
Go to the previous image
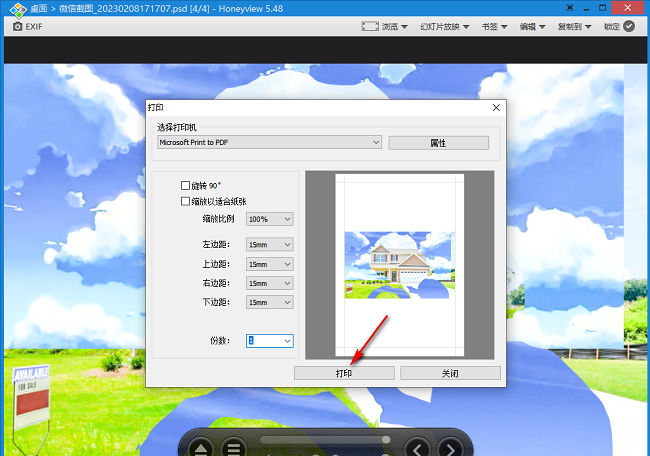point(418,449)
